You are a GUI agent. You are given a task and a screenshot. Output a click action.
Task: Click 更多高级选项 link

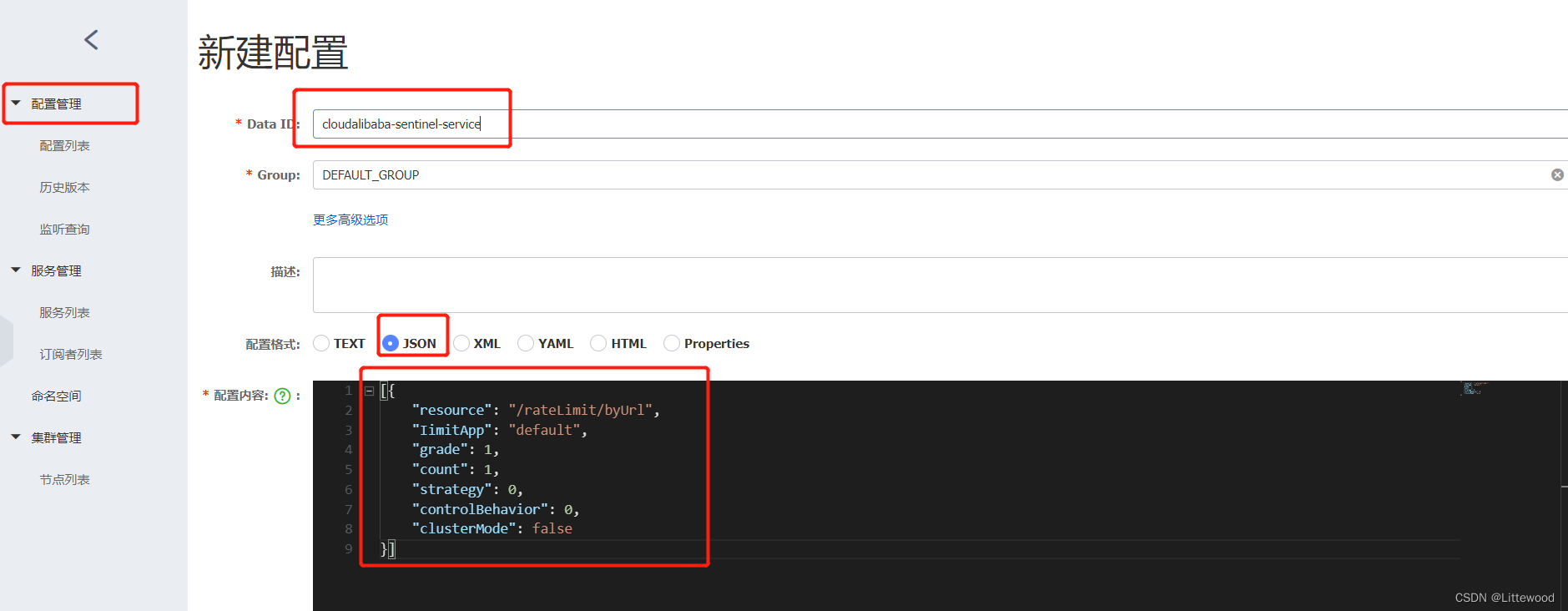point(350,220)
